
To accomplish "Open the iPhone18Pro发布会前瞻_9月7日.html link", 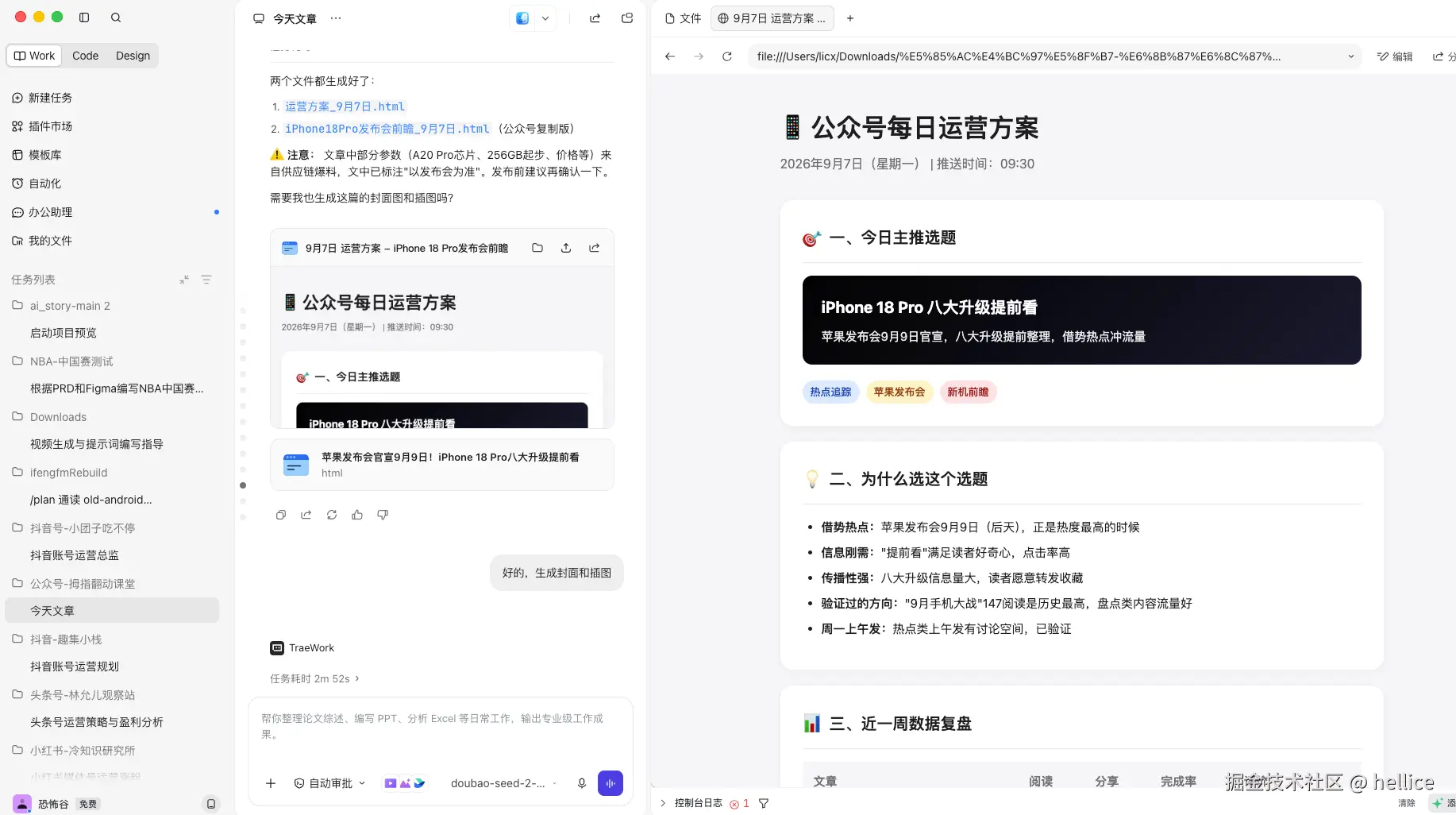I will point(387,129).
